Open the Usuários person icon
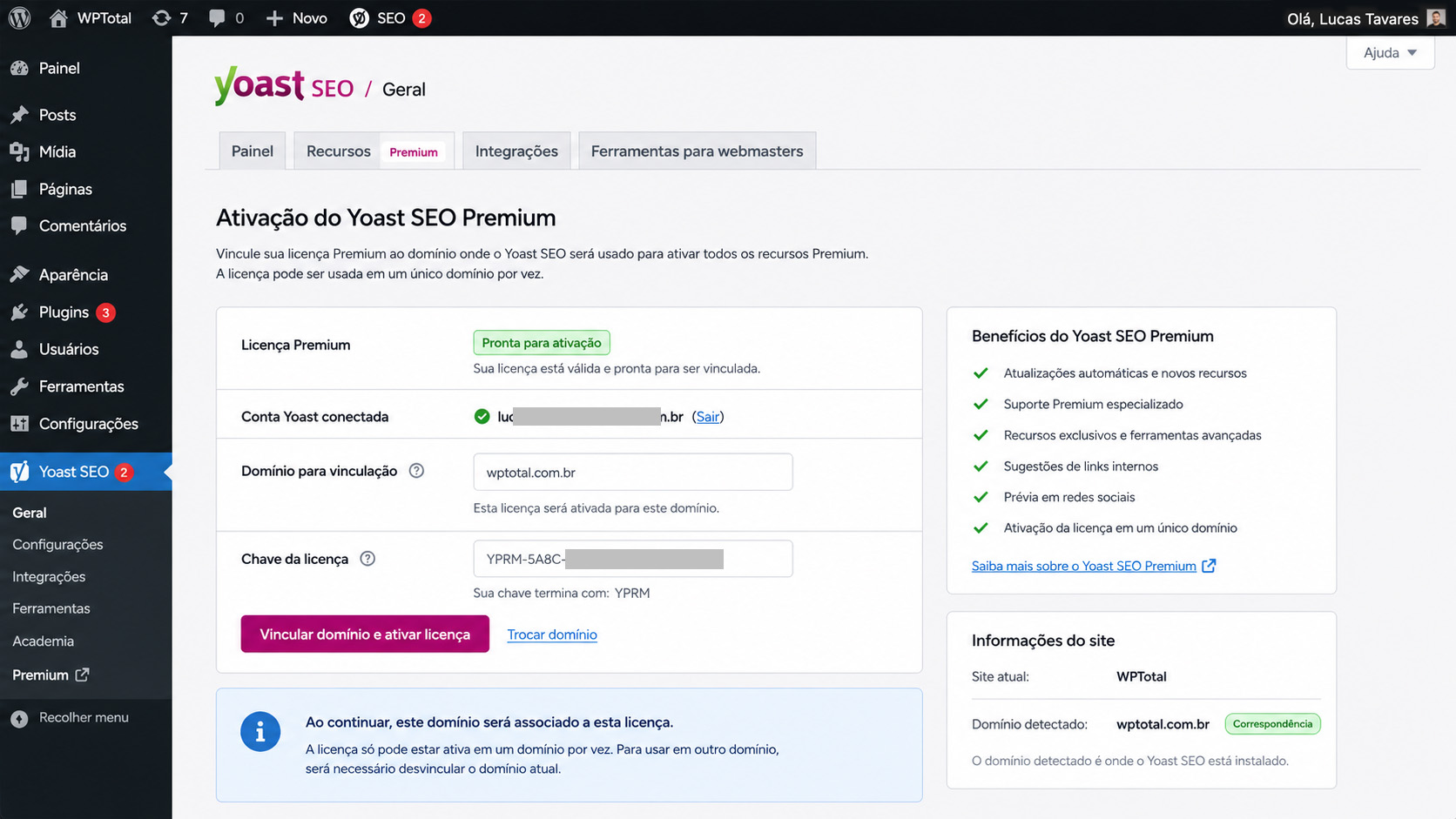1456x819 pixels. (19, 349)
